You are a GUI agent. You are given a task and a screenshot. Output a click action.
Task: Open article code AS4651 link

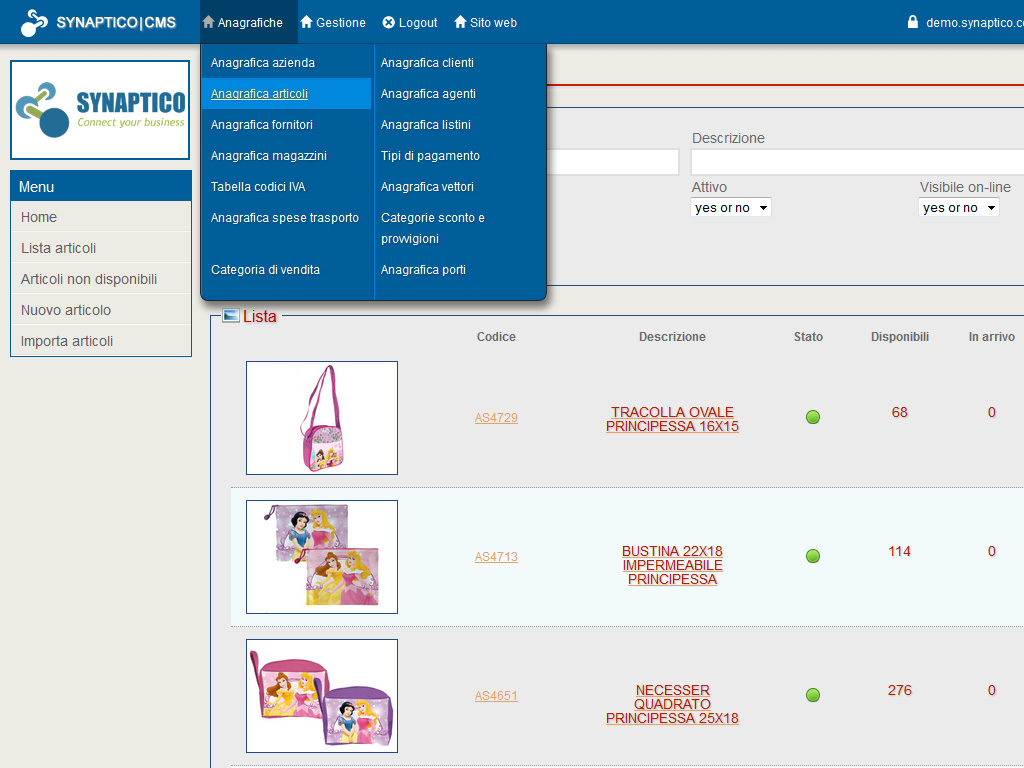496,696
